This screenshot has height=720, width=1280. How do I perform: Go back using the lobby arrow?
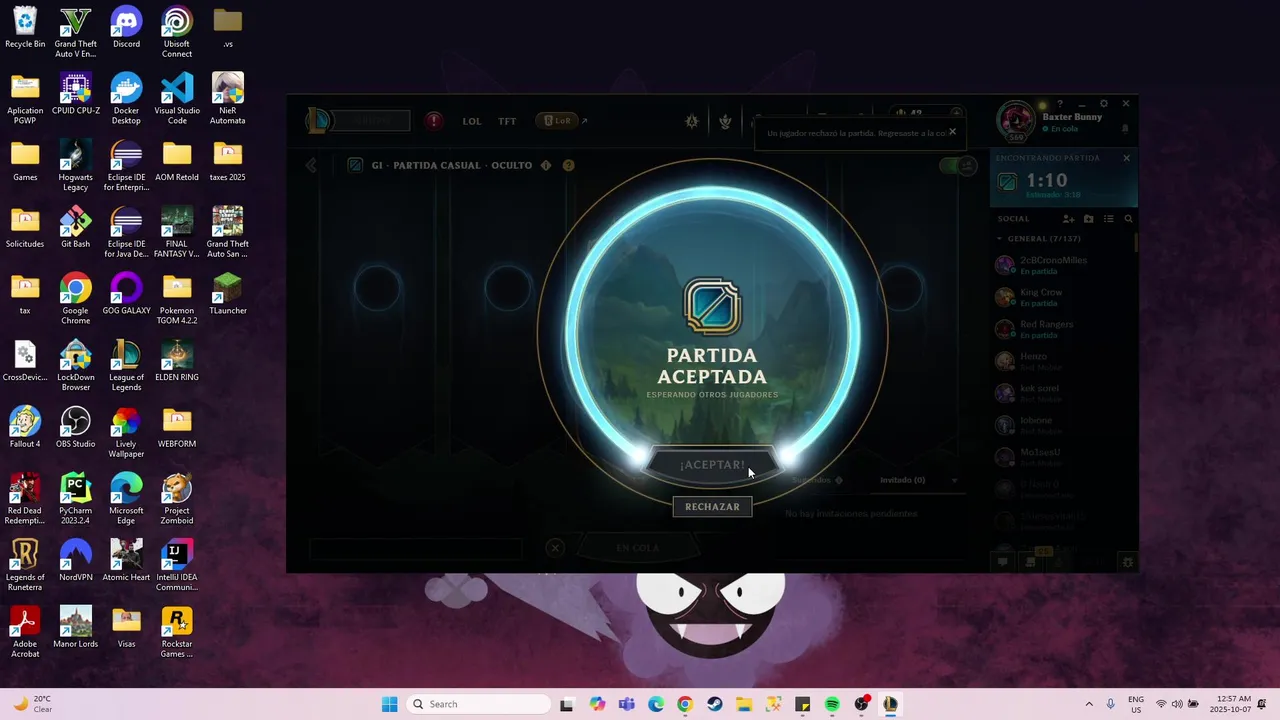tap(311, 165)
